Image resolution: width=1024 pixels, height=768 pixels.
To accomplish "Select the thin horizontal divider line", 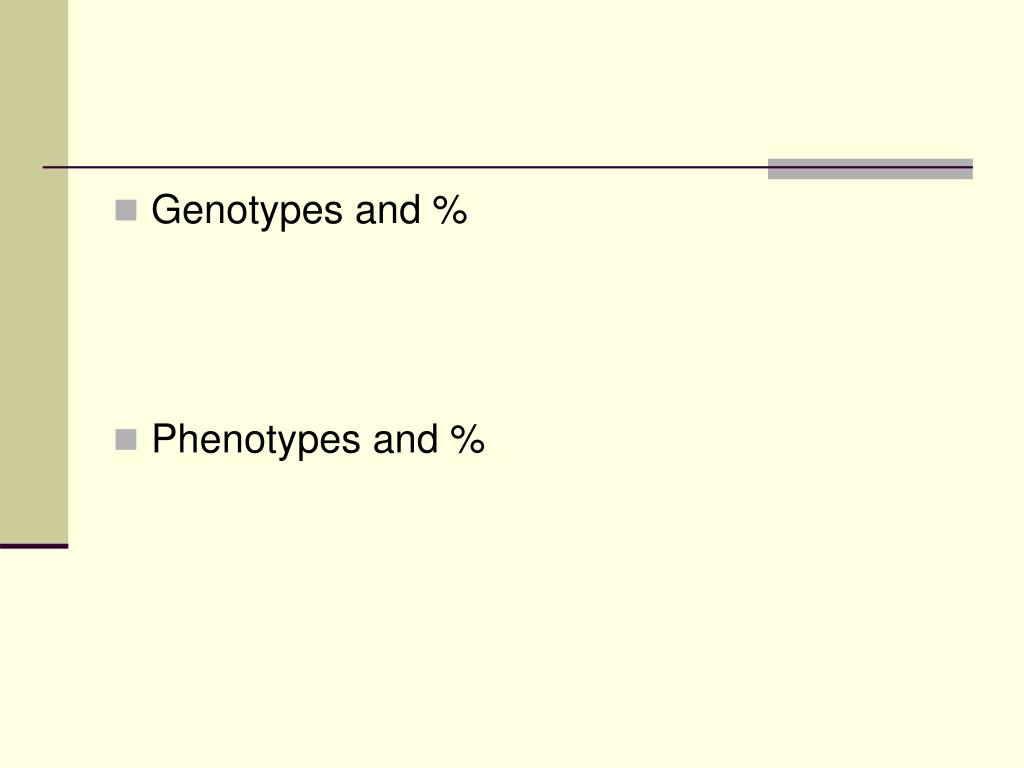I will pyautogui.click(x=507, y=168).
